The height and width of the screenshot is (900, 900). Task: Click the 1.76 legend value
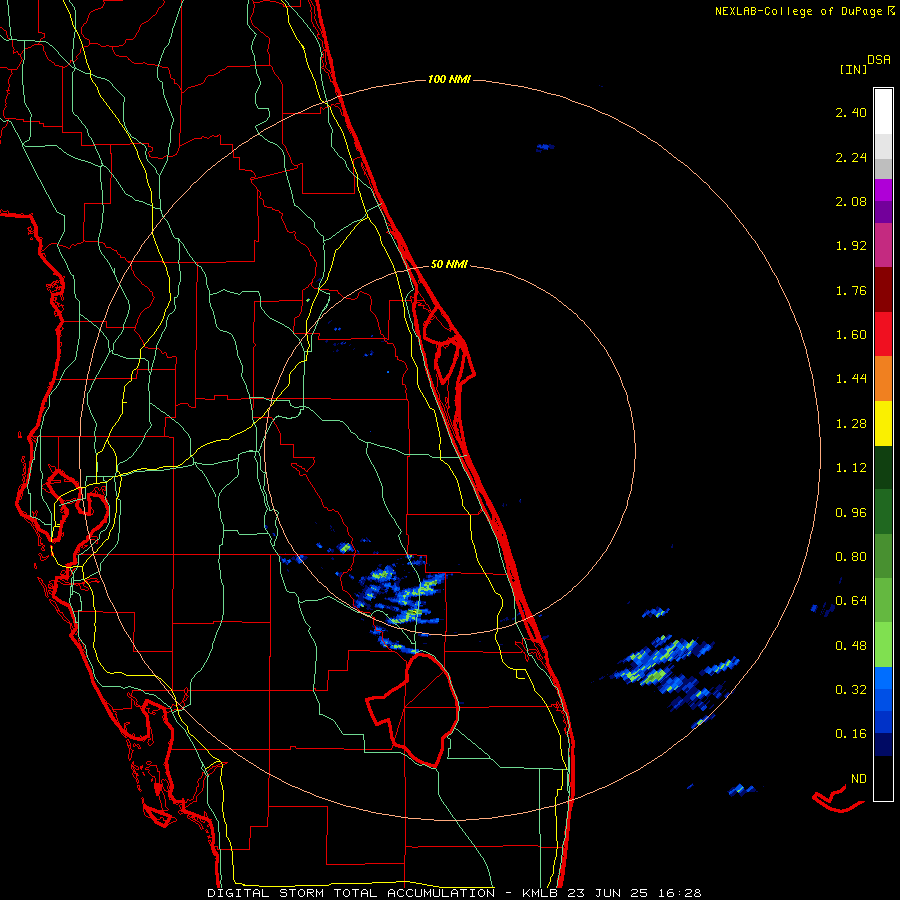click(x=851, y=290)
